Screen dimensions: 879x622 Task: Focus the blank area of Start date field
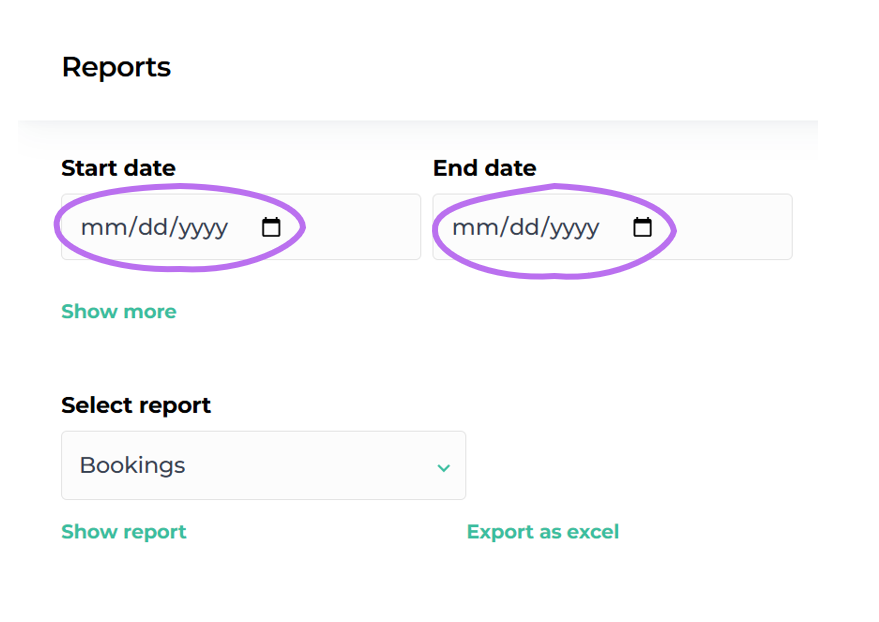click(360, 228)
